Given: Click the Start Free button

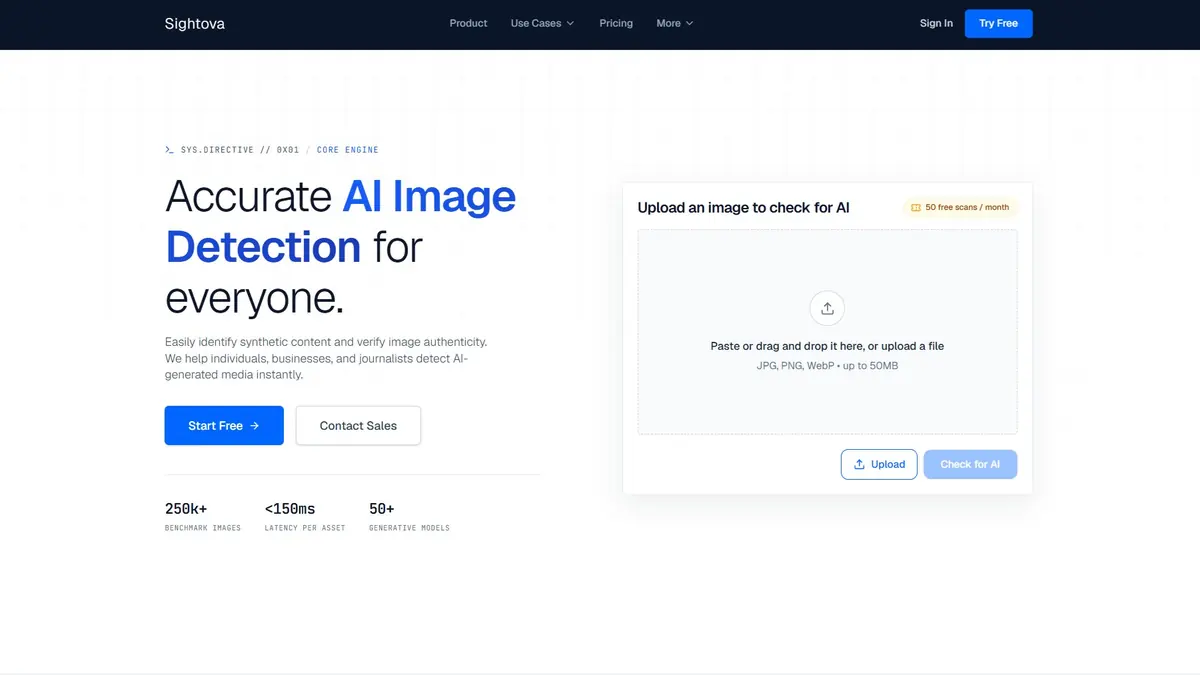Looking at the screenshot, I should point(224,425).
